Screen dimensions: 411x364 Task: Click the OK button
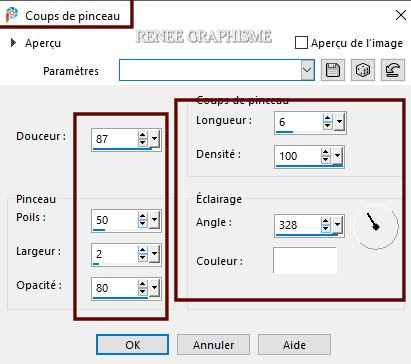(133, 345)
